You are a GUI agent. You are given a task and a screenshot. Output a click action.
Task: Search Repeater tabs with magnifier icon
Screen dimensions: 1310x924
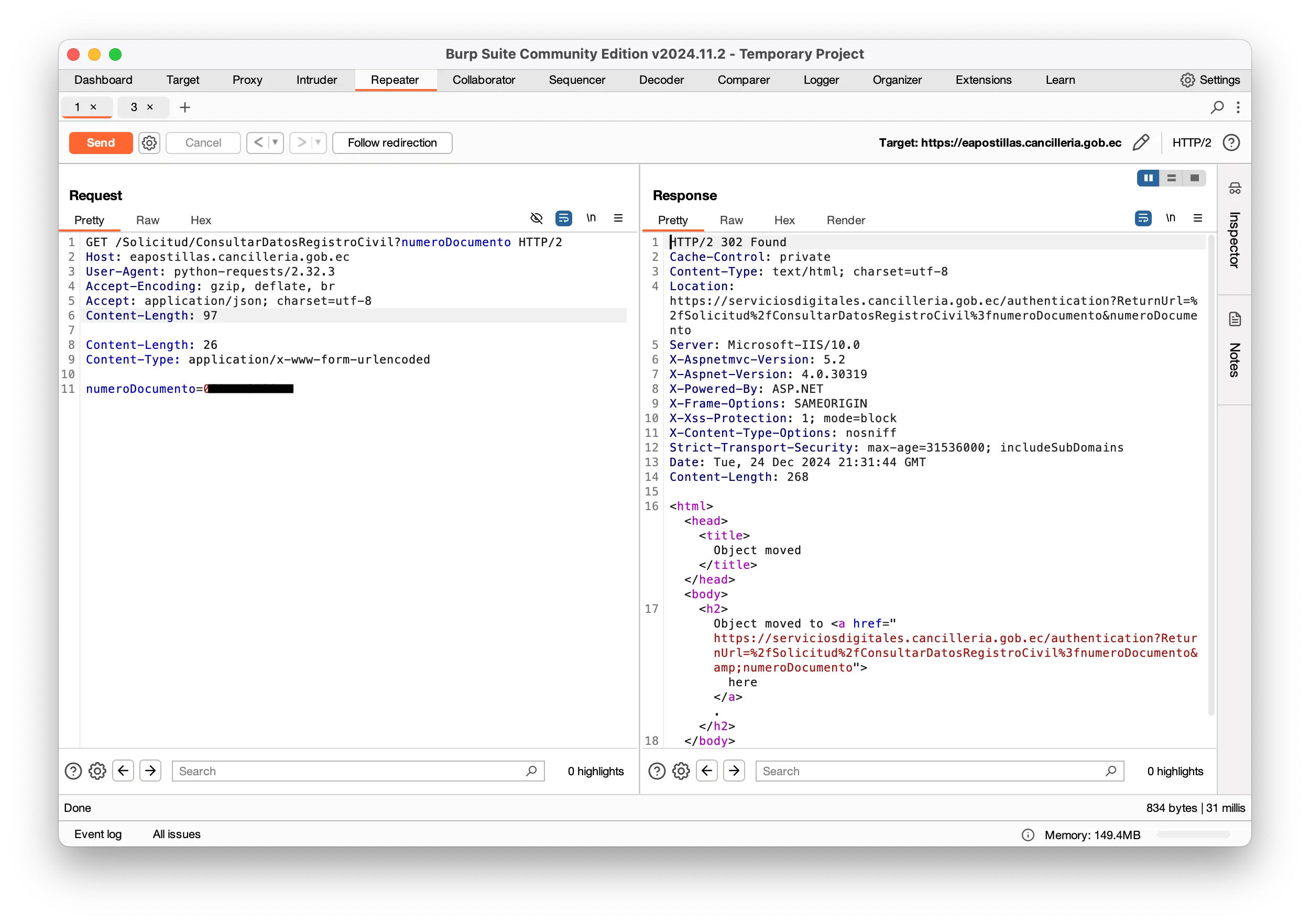tap(1216, 107)
